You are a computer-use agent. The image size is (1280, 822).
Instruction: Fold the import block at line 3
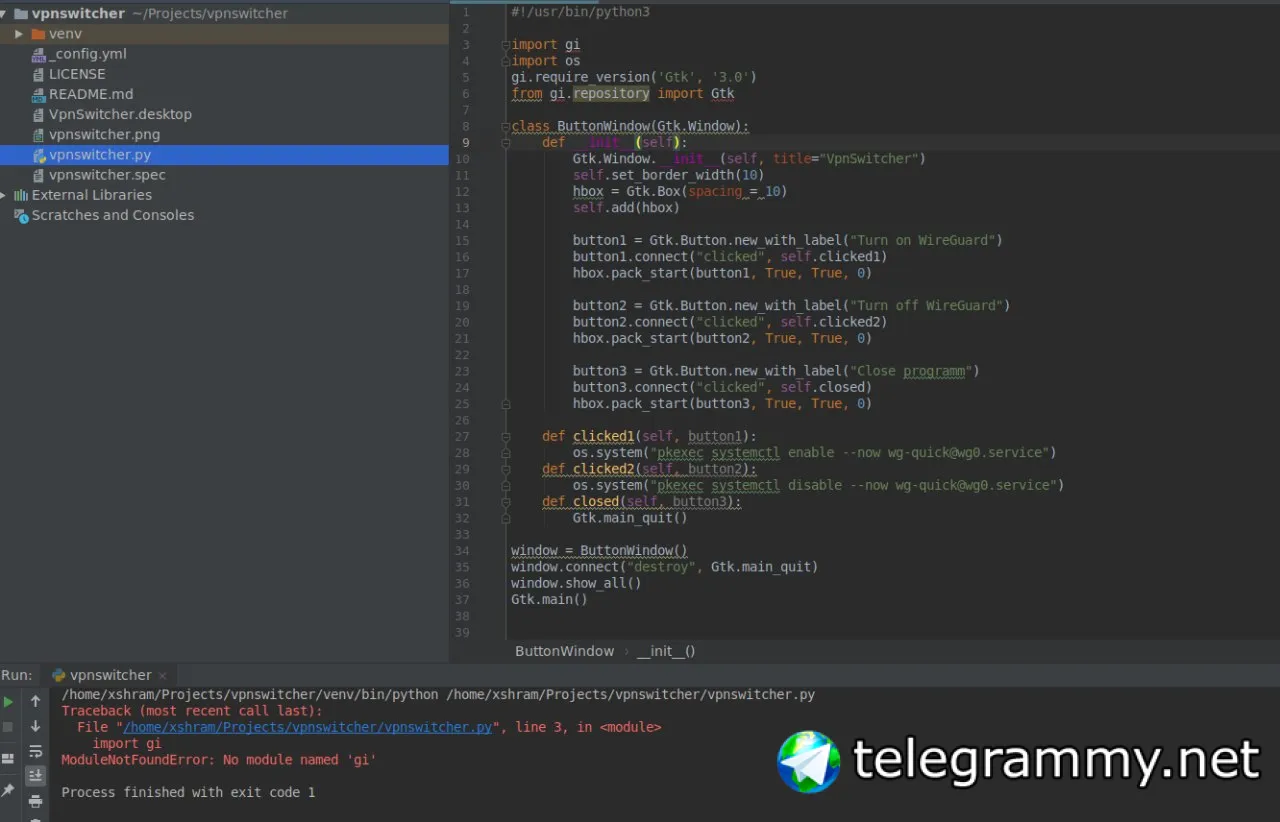click(505, 45)
